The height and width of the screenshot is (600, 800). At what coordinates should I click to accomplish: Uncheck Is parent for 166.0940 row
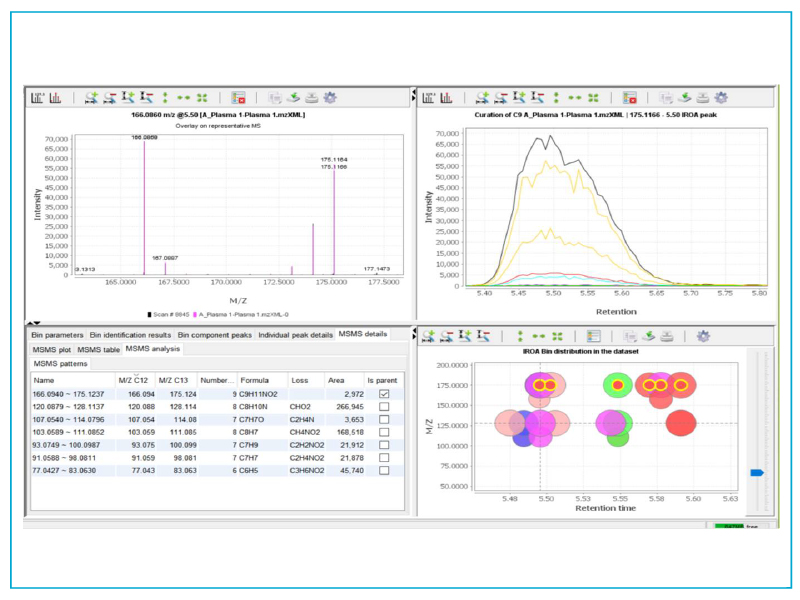pyautogui.click(x=383, y=394)
